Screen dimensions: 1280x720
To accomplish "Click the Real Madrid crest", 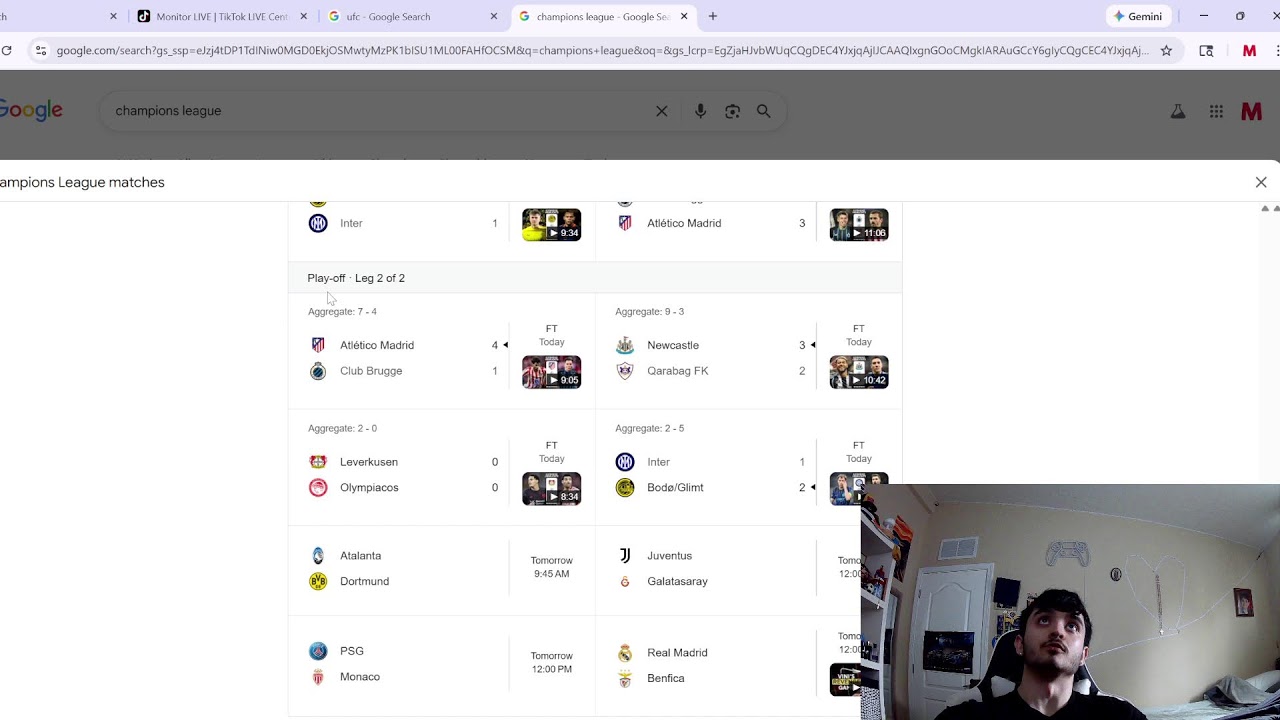I will click(x=625, y=653).
